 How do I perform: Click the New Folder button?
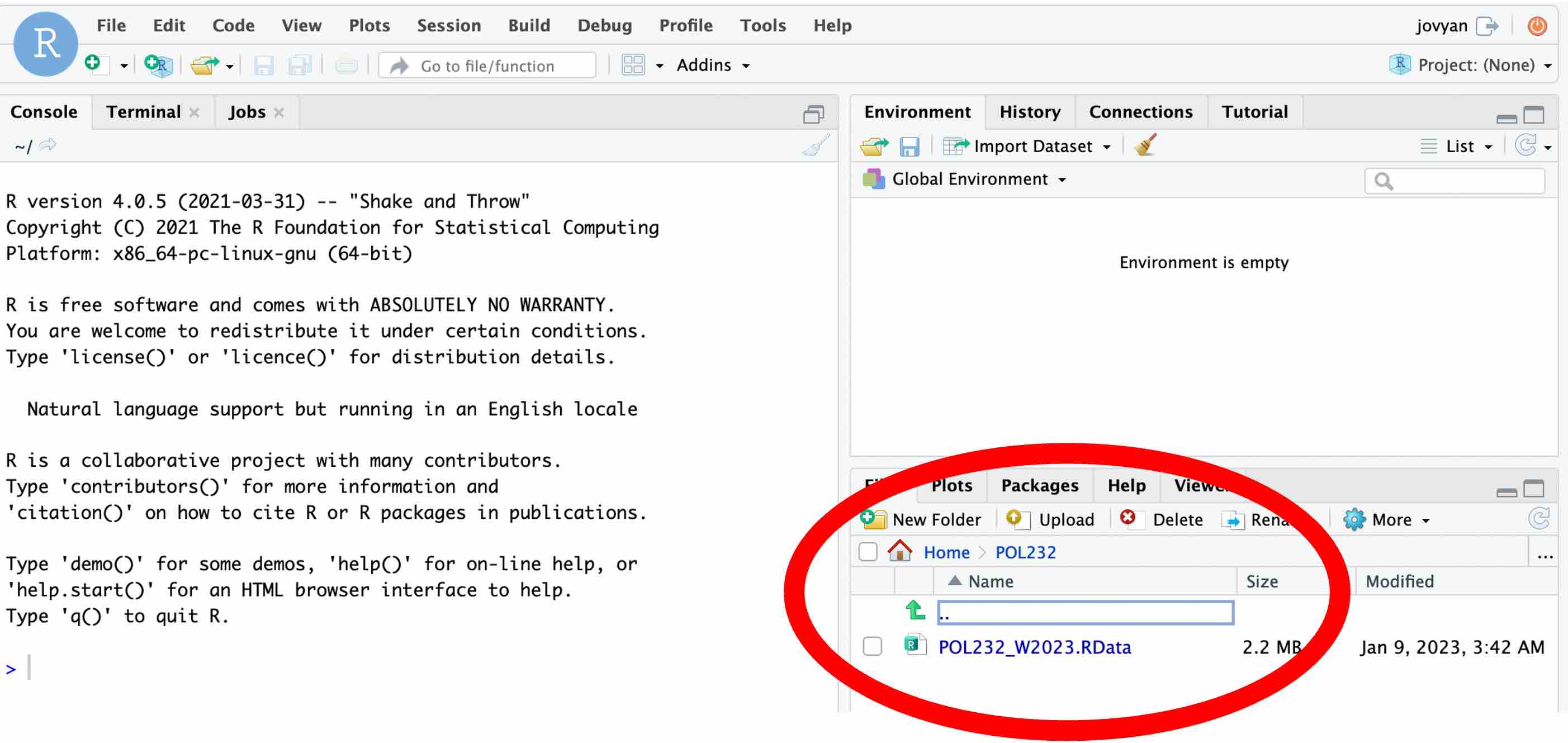pyautogui.click(x=921, y=519)
